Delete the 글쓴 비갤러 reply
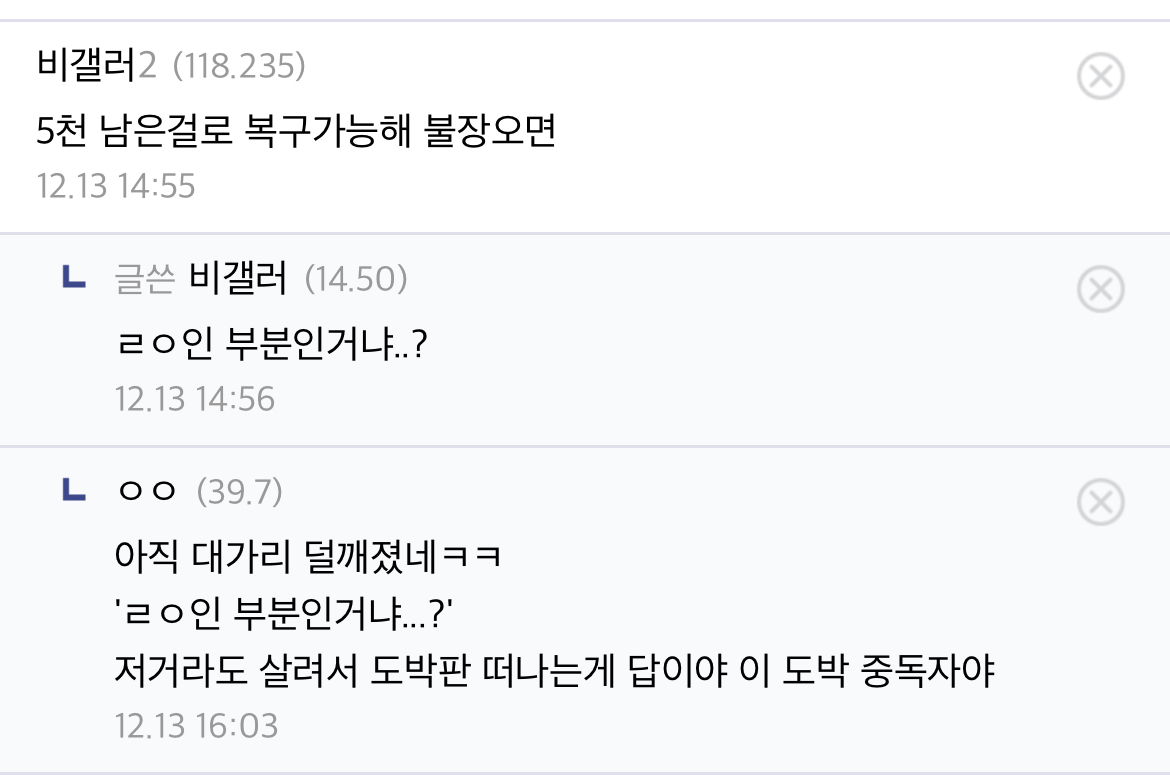Viewport: 1170px width, 775px height. coord(1101,290)
